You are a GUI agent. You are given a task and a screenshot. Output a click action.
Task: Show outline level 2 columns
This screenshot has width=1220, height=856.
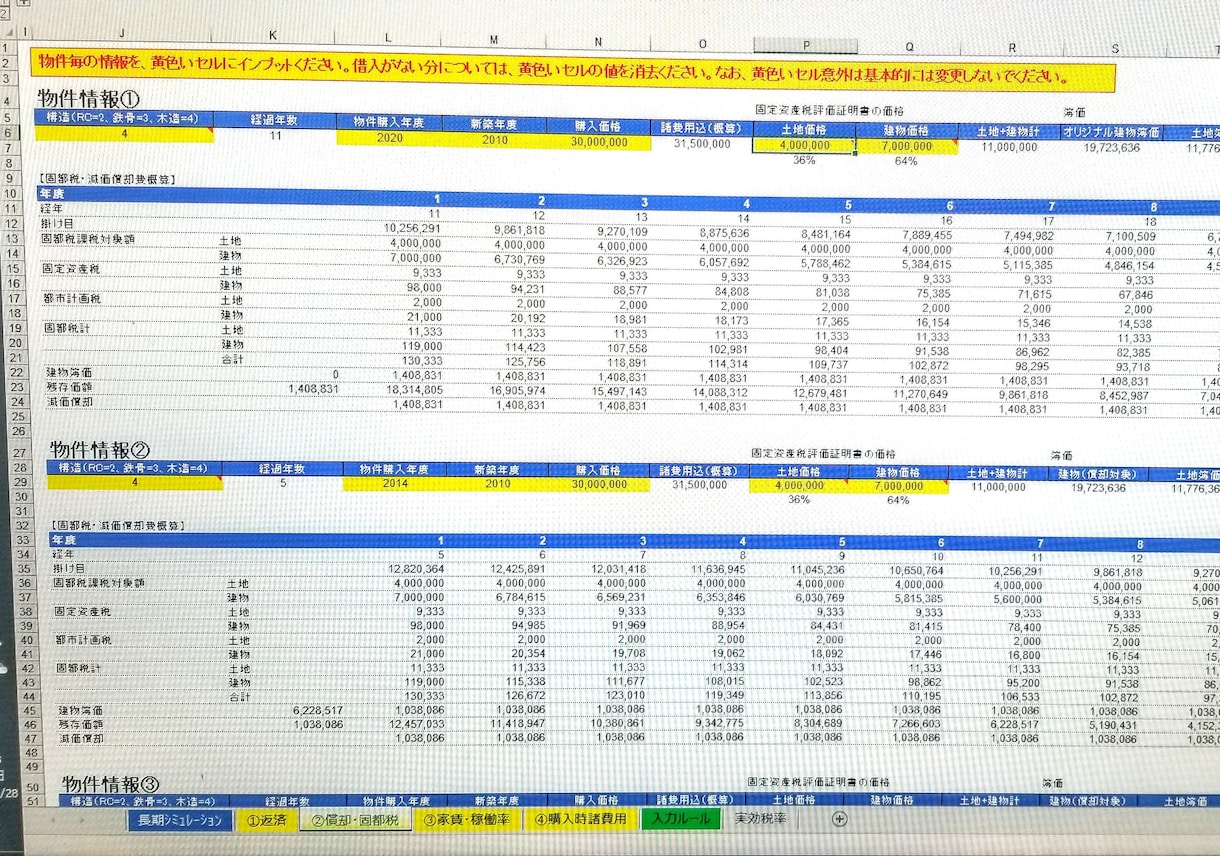coord(4,14)
